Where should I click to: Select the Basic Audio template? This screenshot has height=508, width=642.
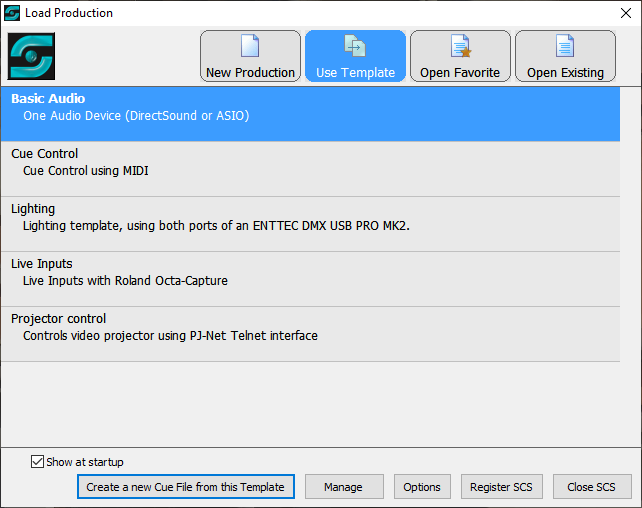point(310,114)
